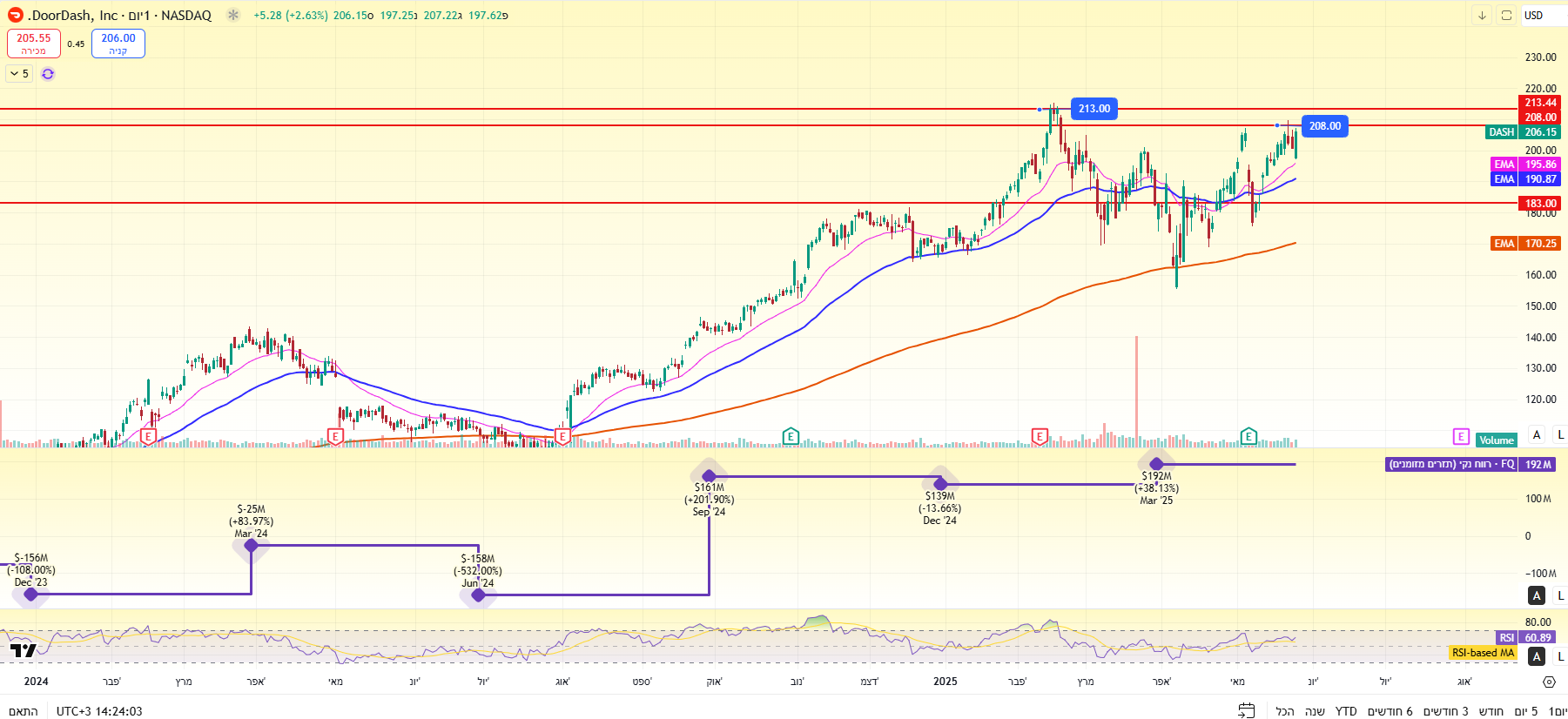Click the DASH price axis label

1501,132
